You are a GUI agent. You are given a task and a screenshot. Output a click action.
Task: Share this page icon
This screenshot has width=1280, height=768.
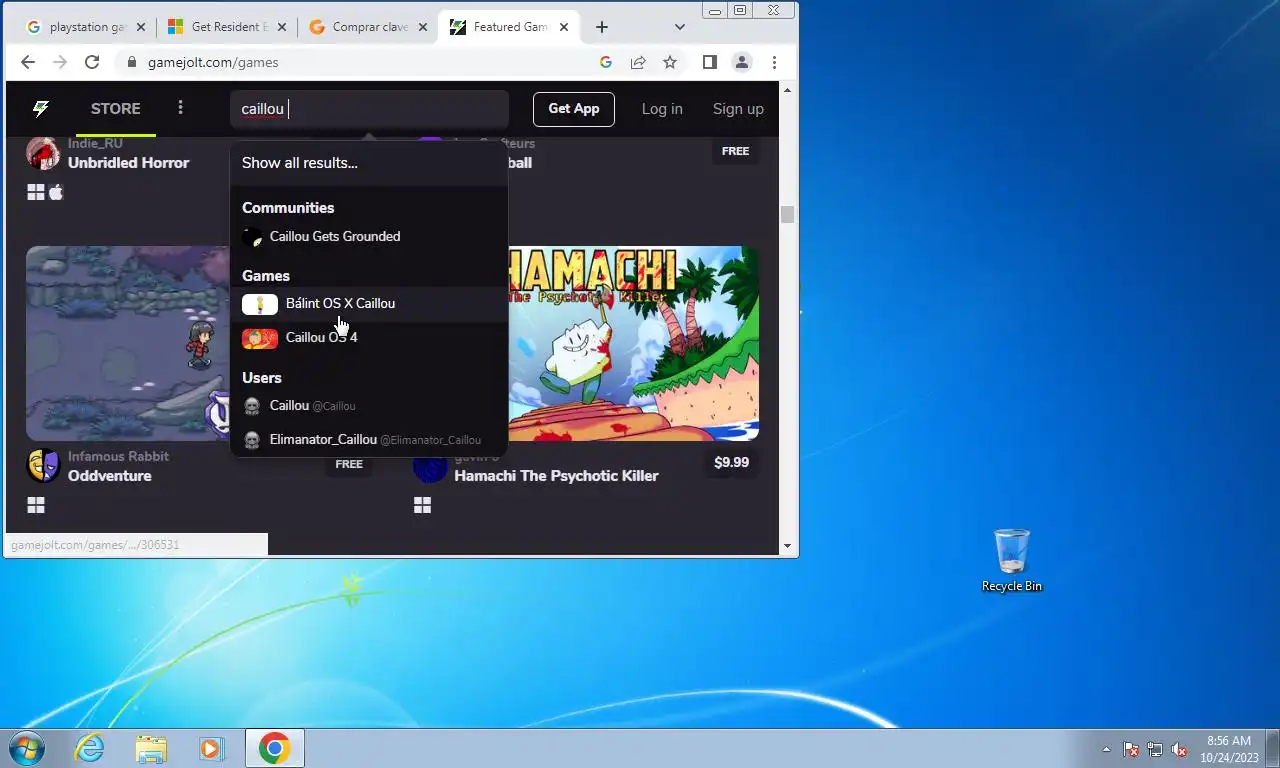[x=637, y=62]
